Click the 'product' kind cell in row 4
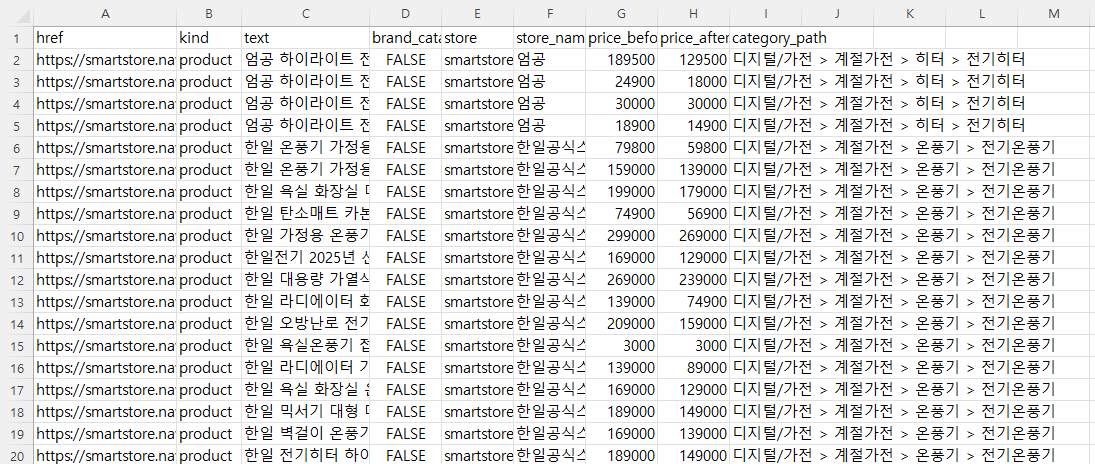1095x464 pixels. tap(210, 103)
